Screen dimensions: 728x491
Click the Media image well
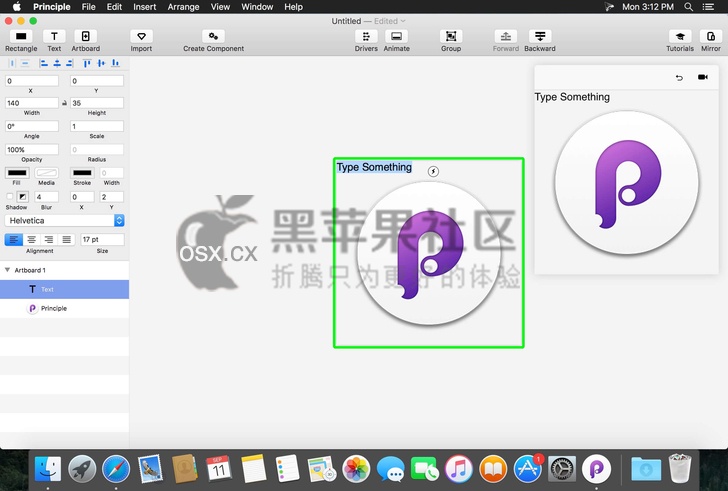[46, 173]
